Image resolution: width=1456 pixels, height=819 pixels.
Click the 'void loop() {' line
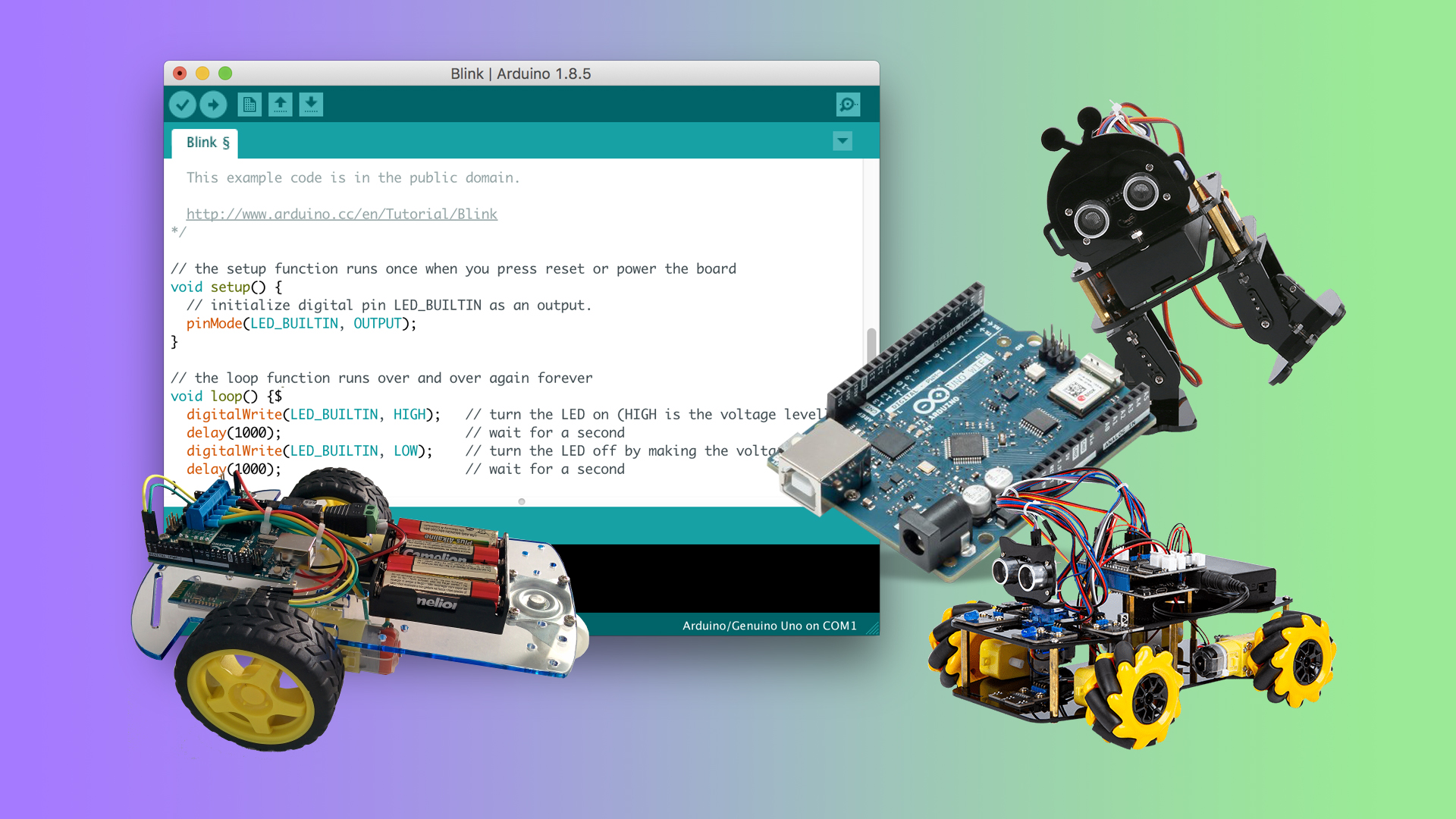click(227, 397)
